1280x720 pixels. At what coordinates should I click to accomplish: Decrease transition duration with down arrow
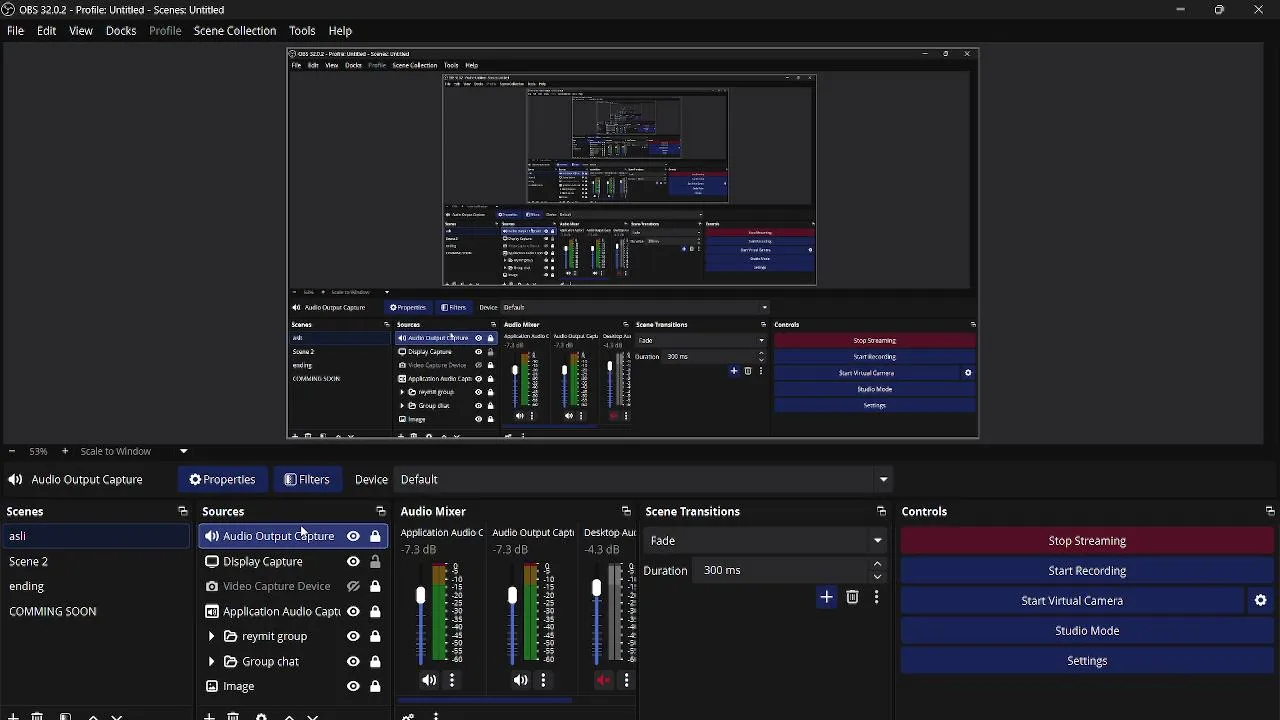877,576
